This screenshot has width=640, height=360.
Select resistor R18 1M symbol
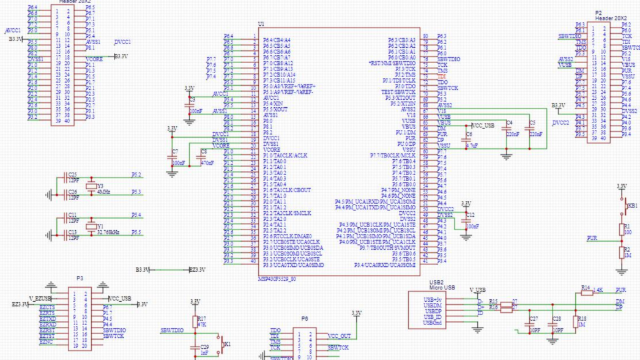coord(576,322)
